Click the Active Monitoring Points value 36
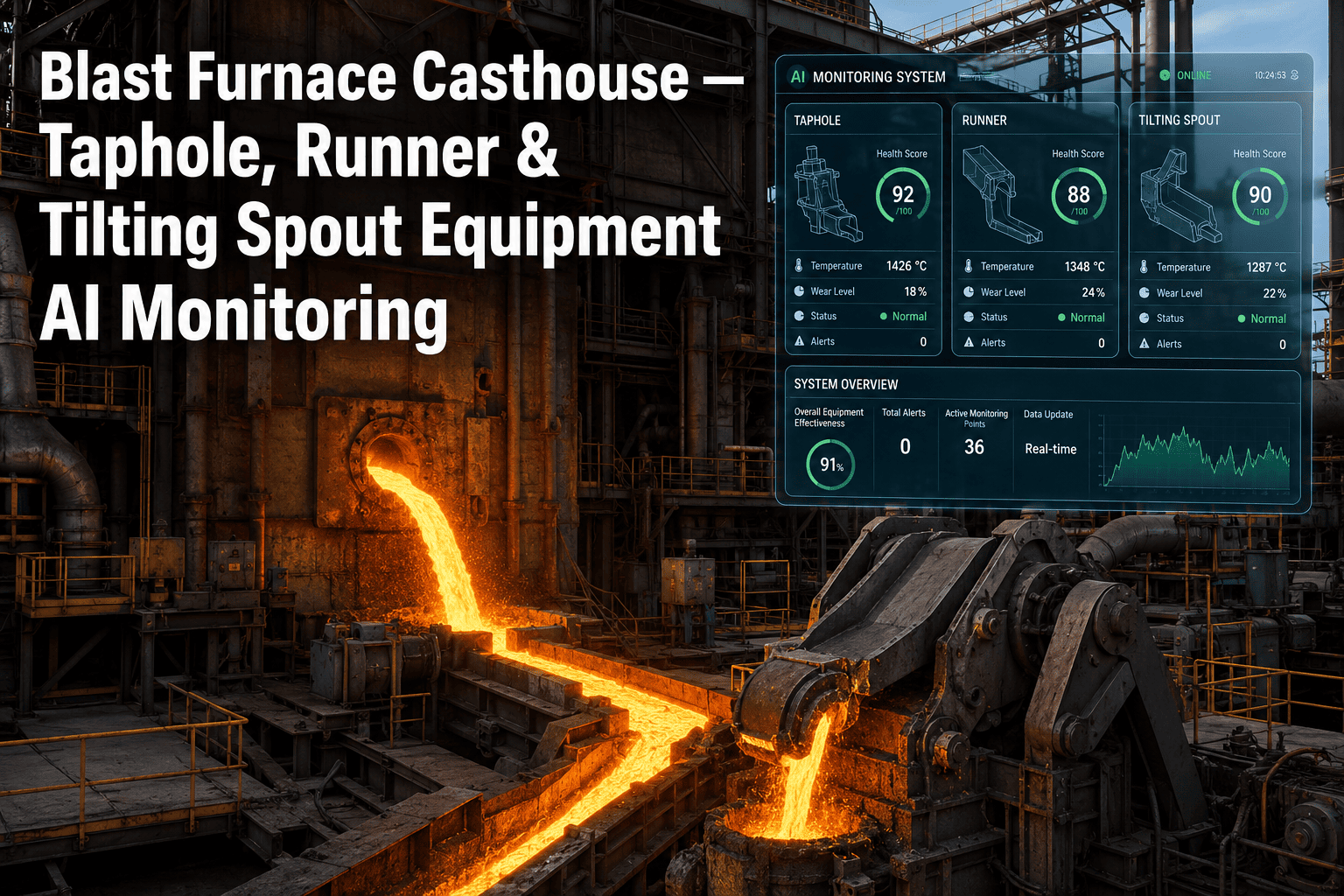This screenshot has height=896, width=1344. pyautogui.click(x=974, y=447)
